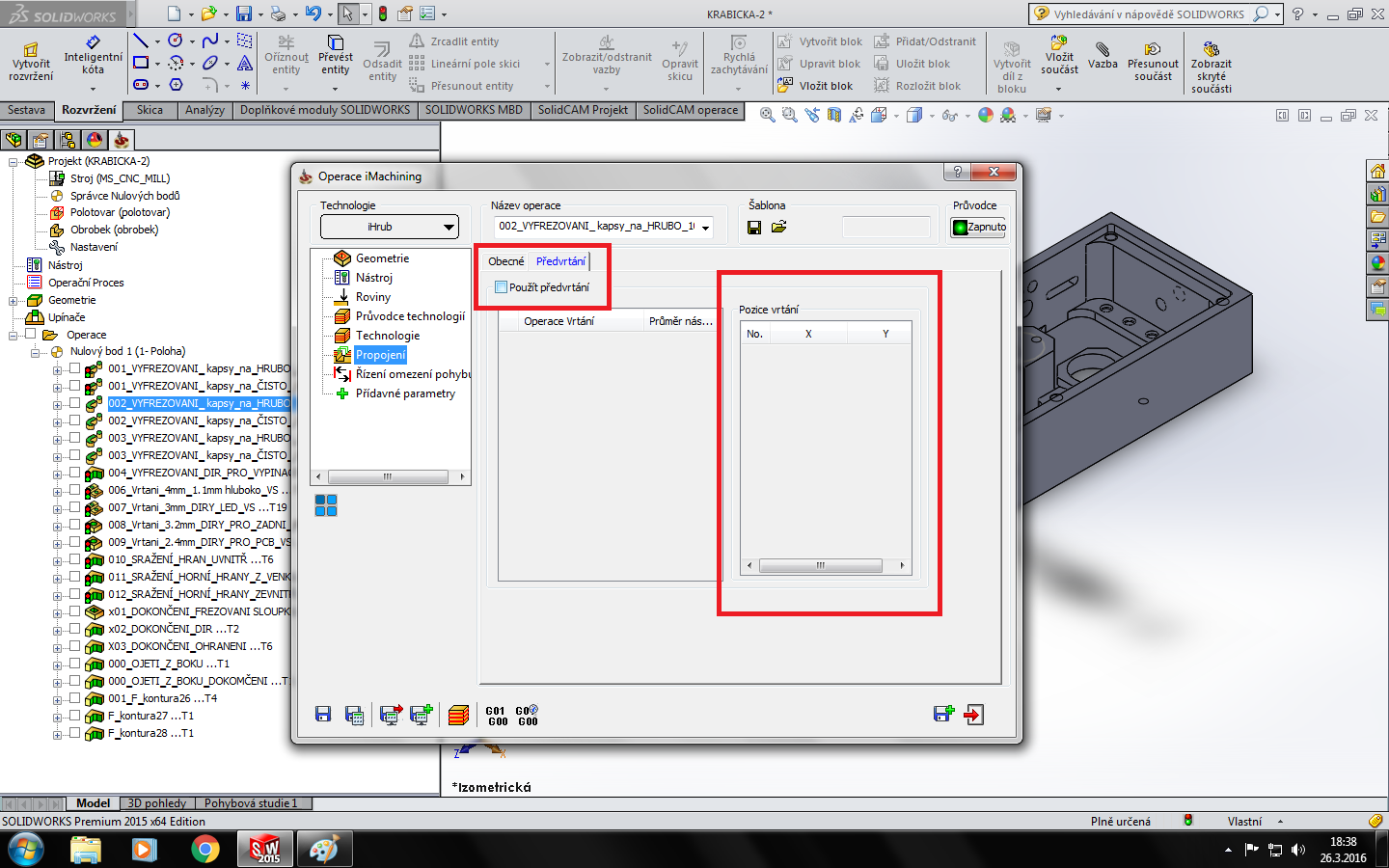Image resolution: width=1389 pixels, height=868 pixels.
Task: Enable the Použít předvrtání checkbox
Action: coord(501,287)
